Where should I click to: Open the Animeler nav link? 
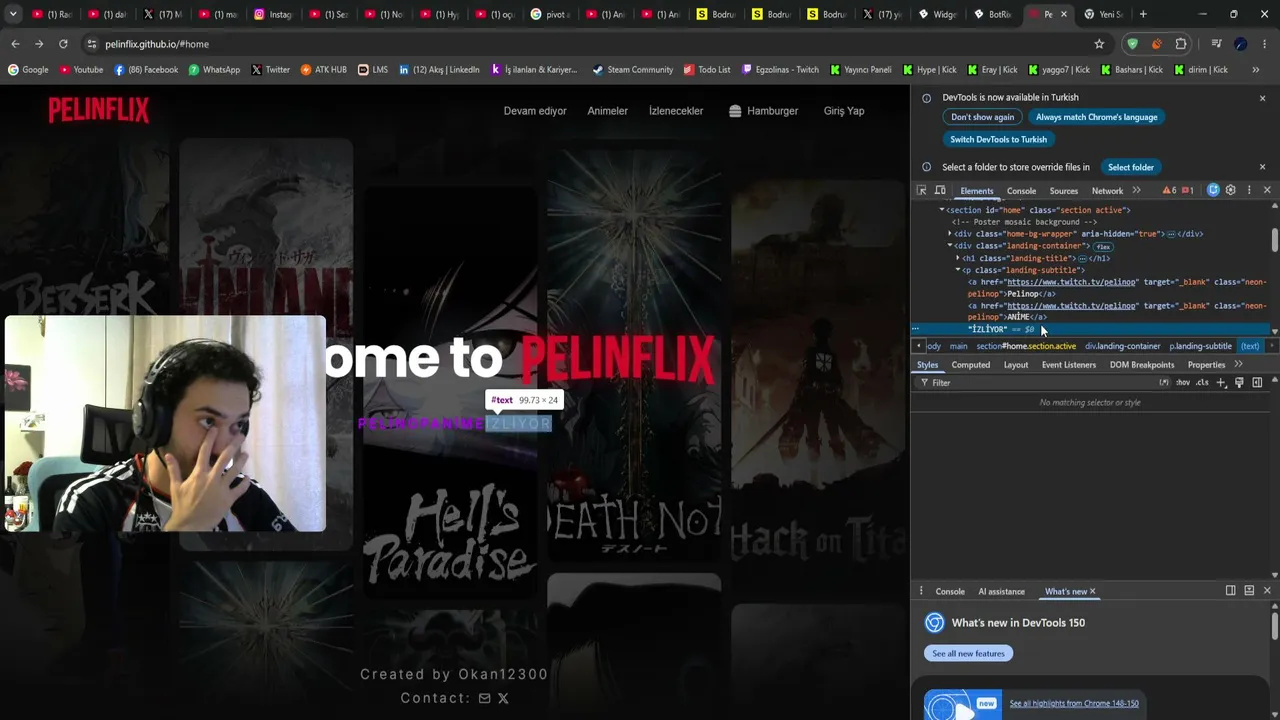(608, 111)
